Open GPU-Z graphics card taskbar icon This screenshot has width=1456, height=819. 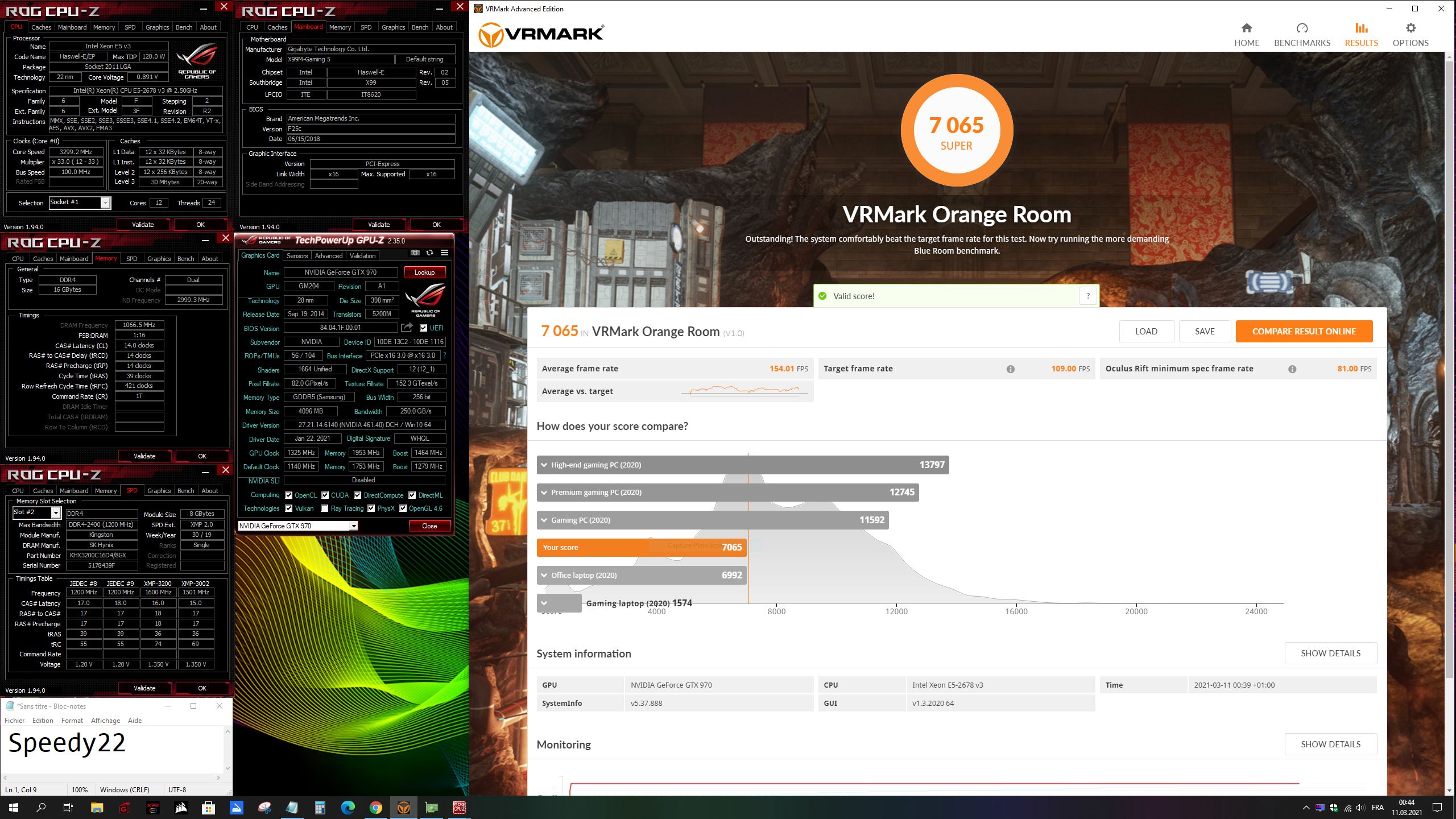click(431, 808)
